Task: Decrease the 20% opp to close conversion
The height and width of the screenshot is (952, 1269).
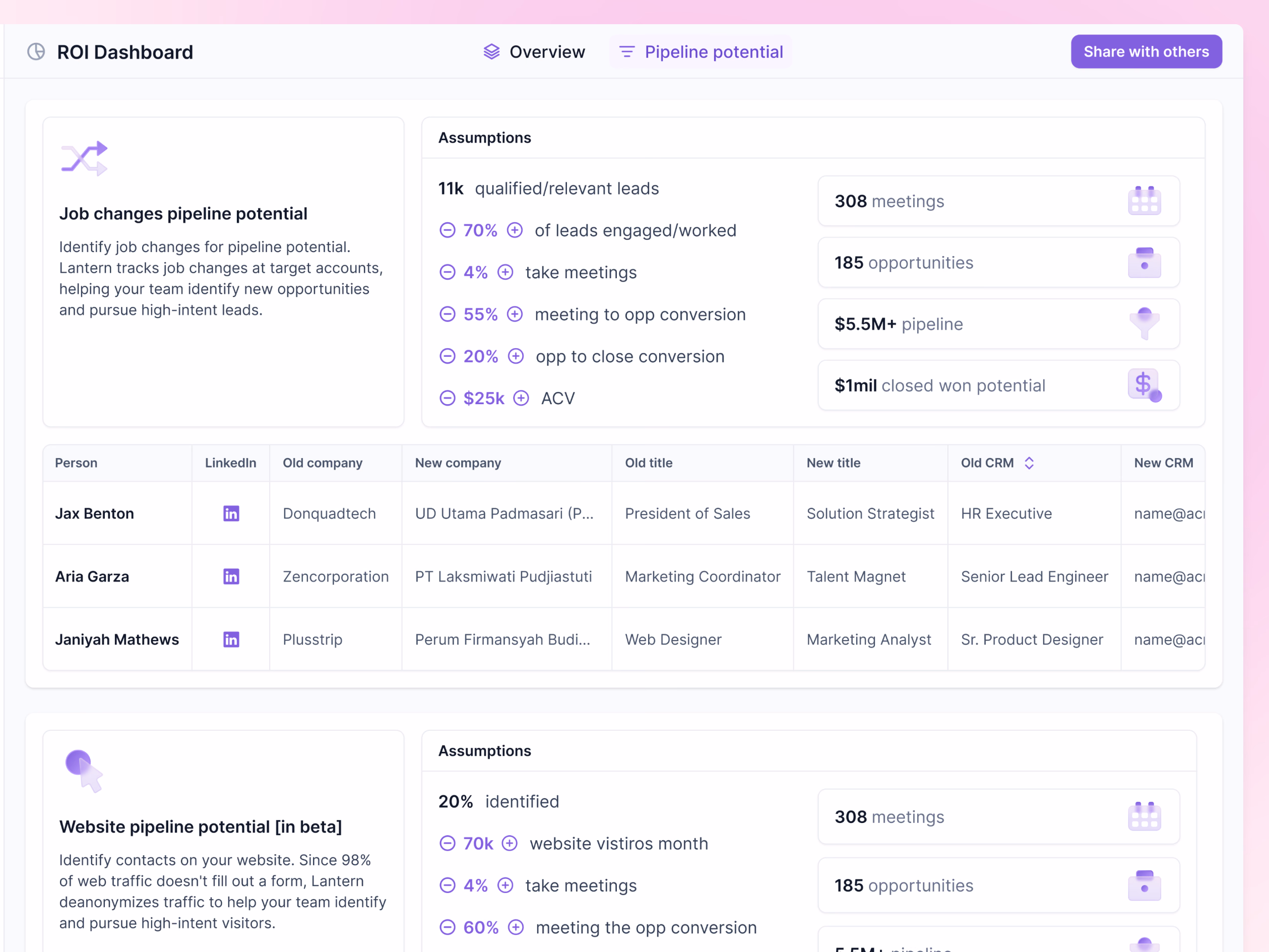Action: coord(448,356)
